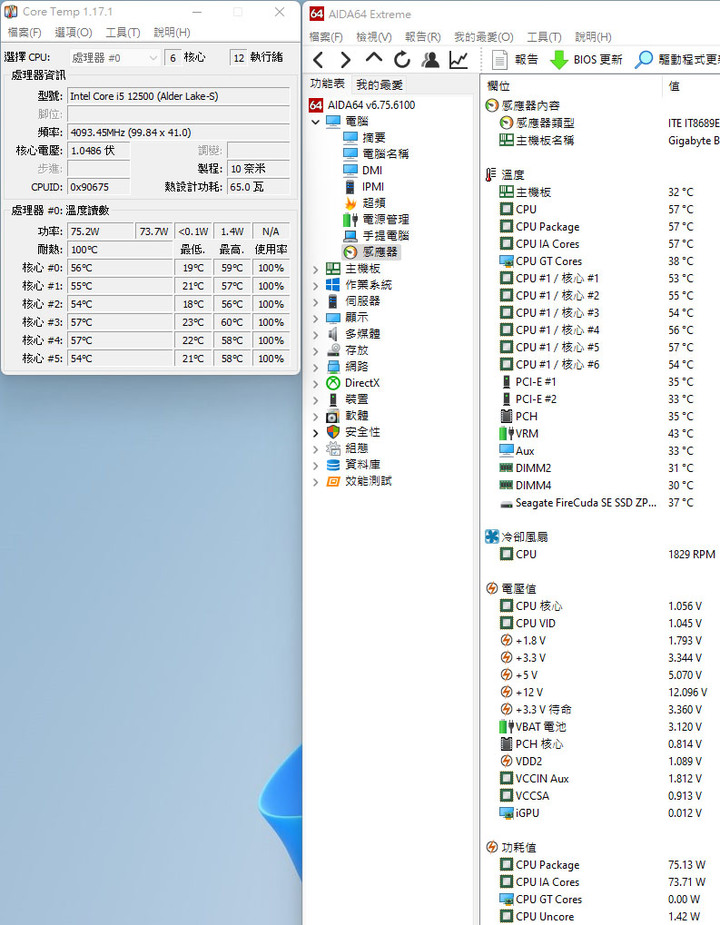Expand the 作業系統 tree node
Screen dimensions: 720x925
tap(316, 286)
